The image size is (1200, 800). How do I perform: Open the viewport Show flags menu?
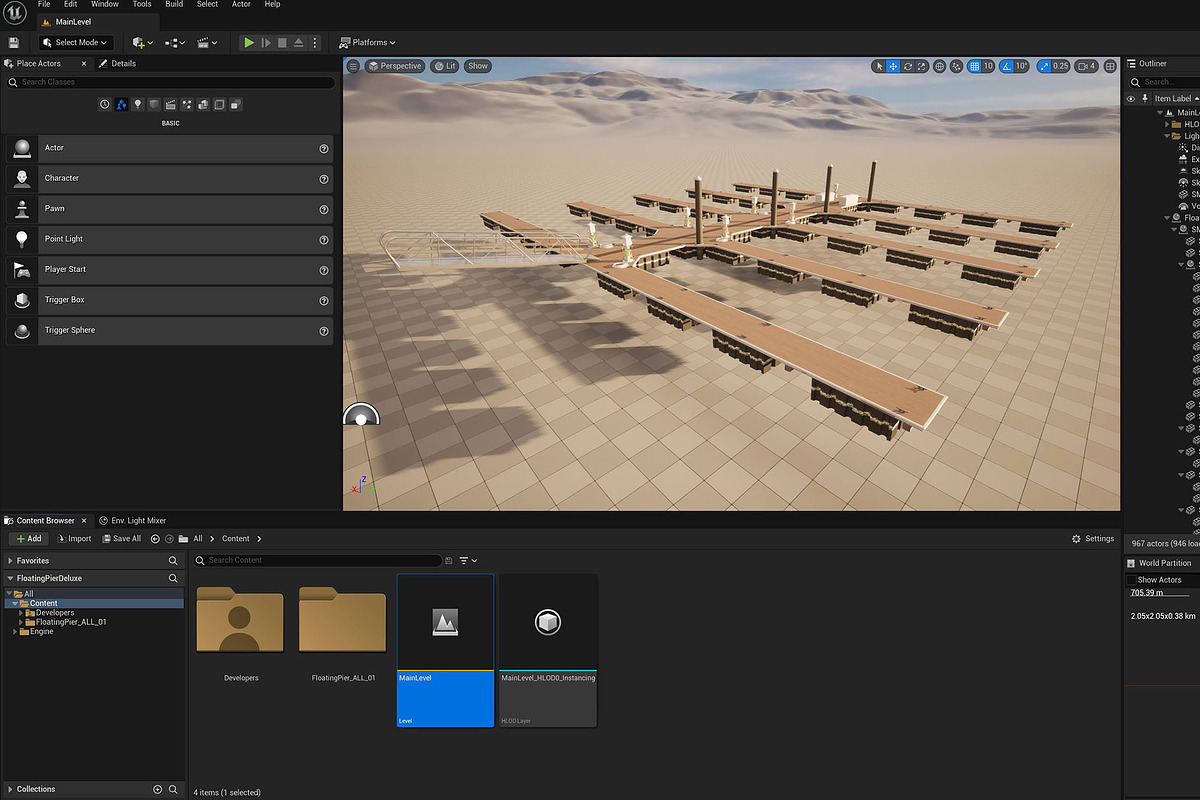coord(478,66)
